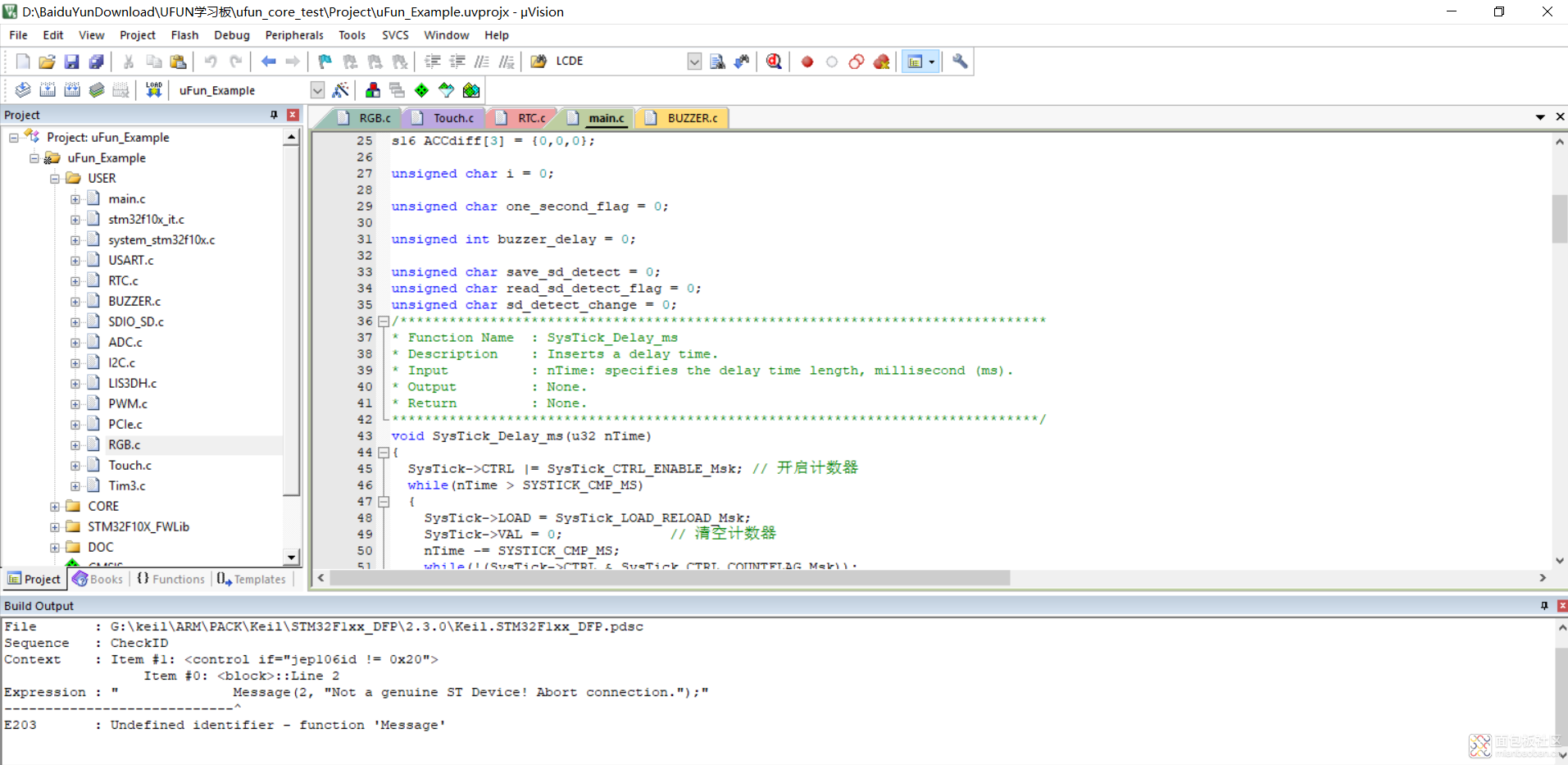Navigate backwards with the blue left arrow
Screen dimensions: 1568x765
pyautogui.click(x=268, y=61)
